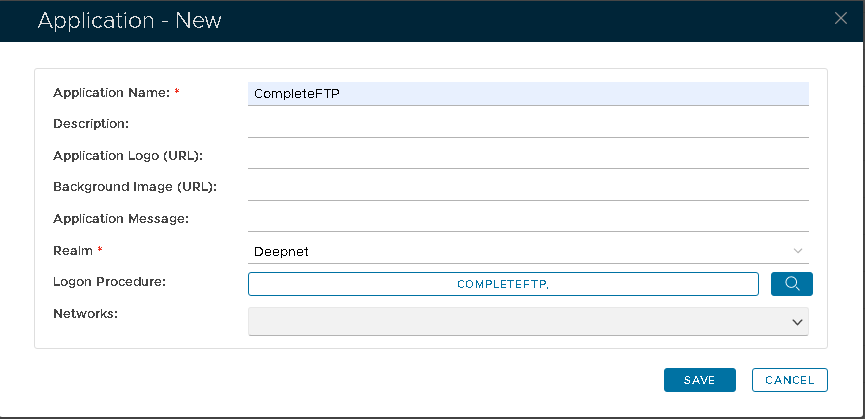Viewport: 865px width, 419px height.
Task: Click the COMPLETEFTP logon procedure box
Action: (x=503, y=284)
